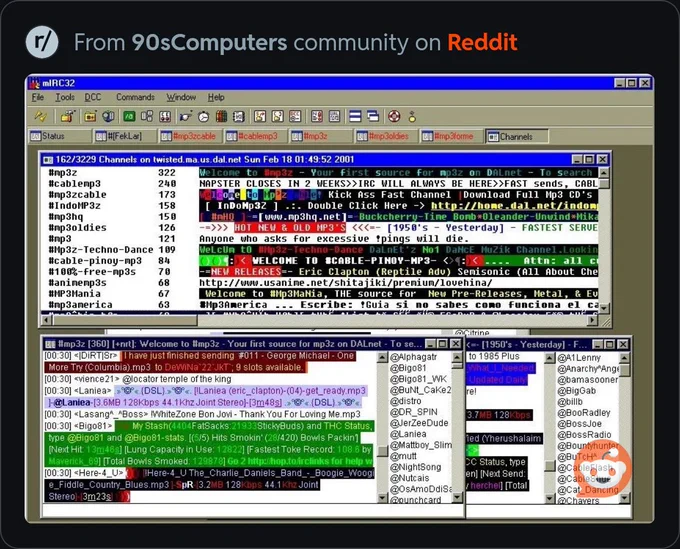Open the Received Files toolbar icon

(x=317, y=116)
